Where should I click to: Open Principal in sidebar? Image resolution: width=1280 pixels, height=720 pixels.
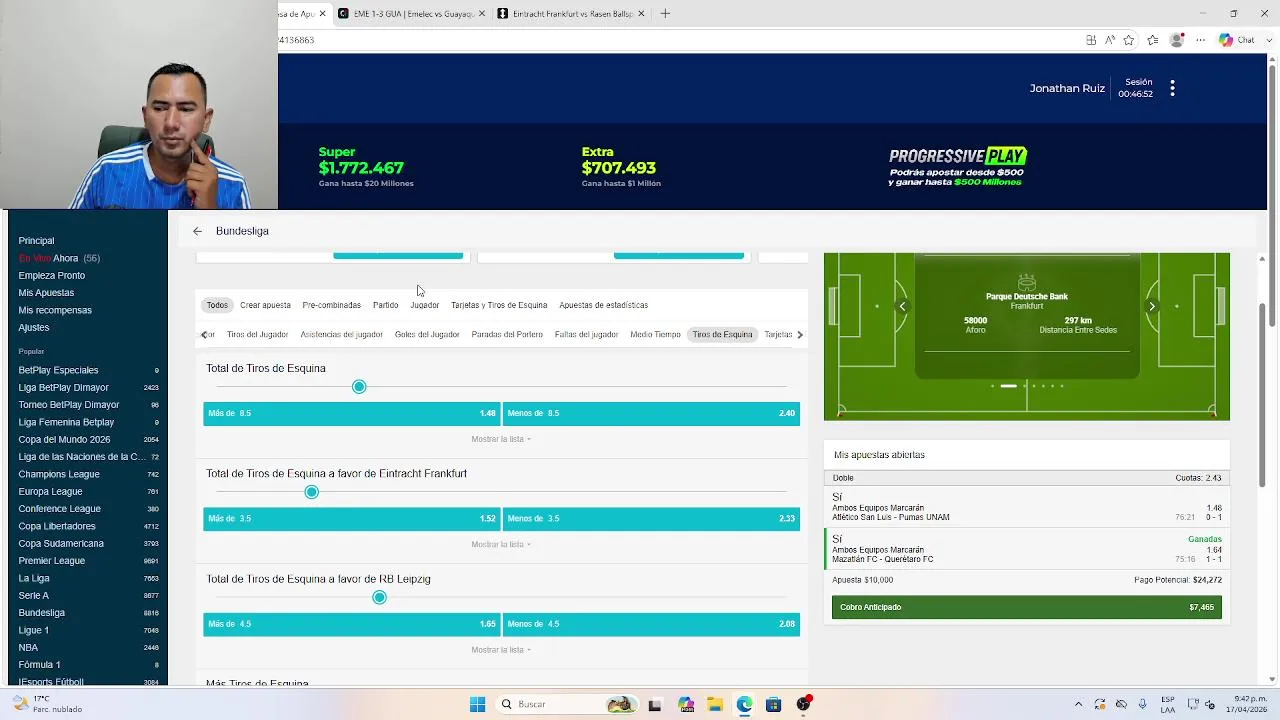pos(36,241)
